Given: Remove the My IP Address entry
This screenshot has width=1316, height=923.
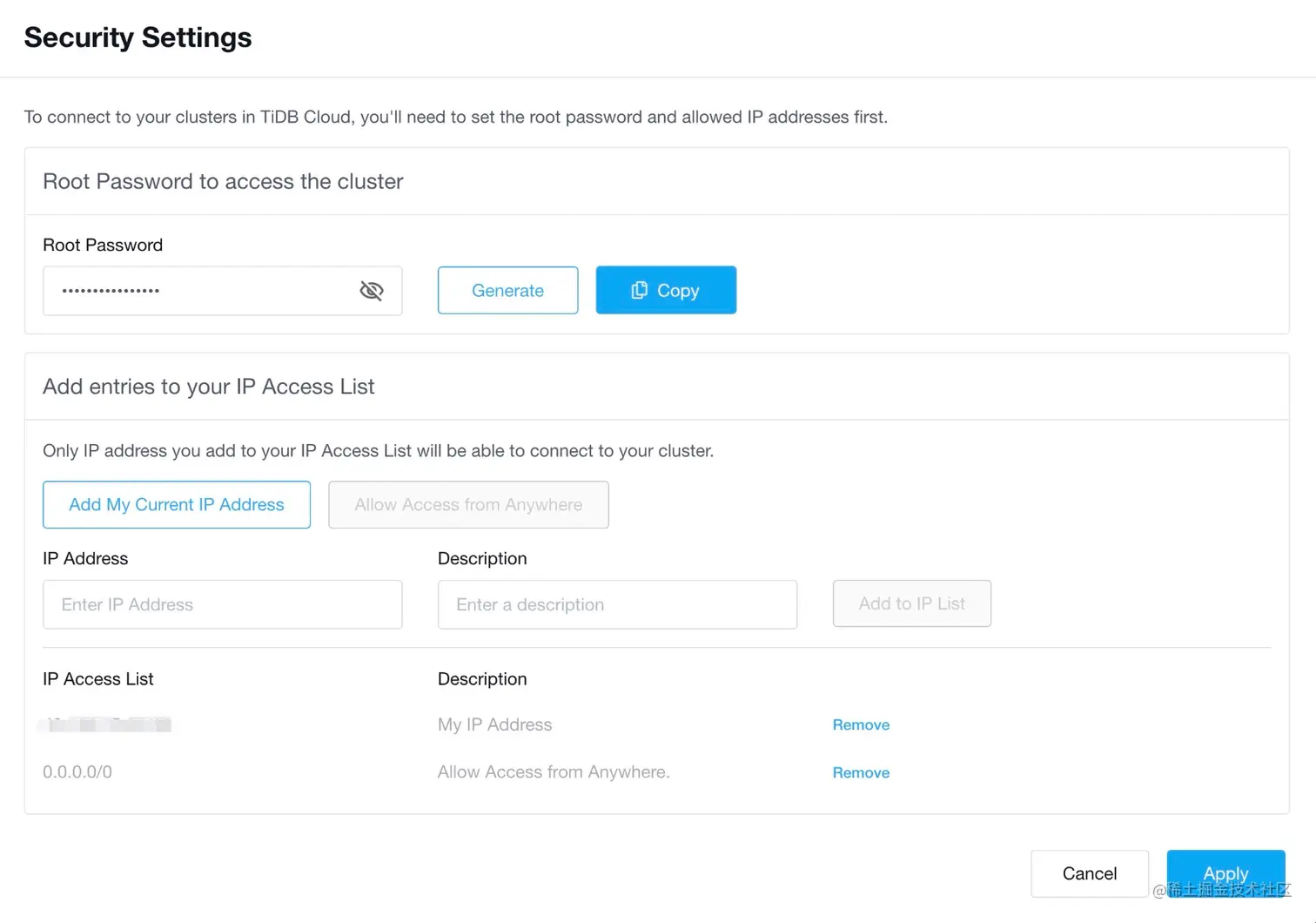Looking at the screenshot, I should pos(861,724).
